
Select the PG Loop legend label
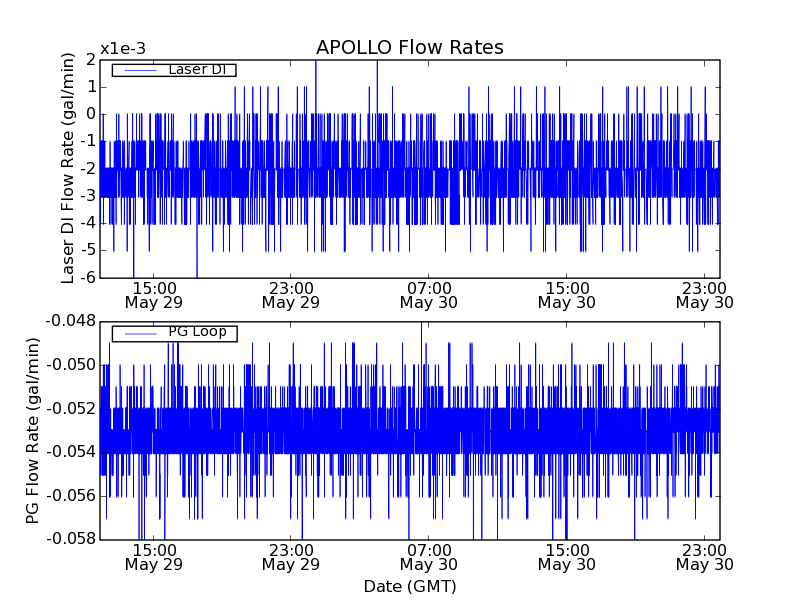point(197,332)
